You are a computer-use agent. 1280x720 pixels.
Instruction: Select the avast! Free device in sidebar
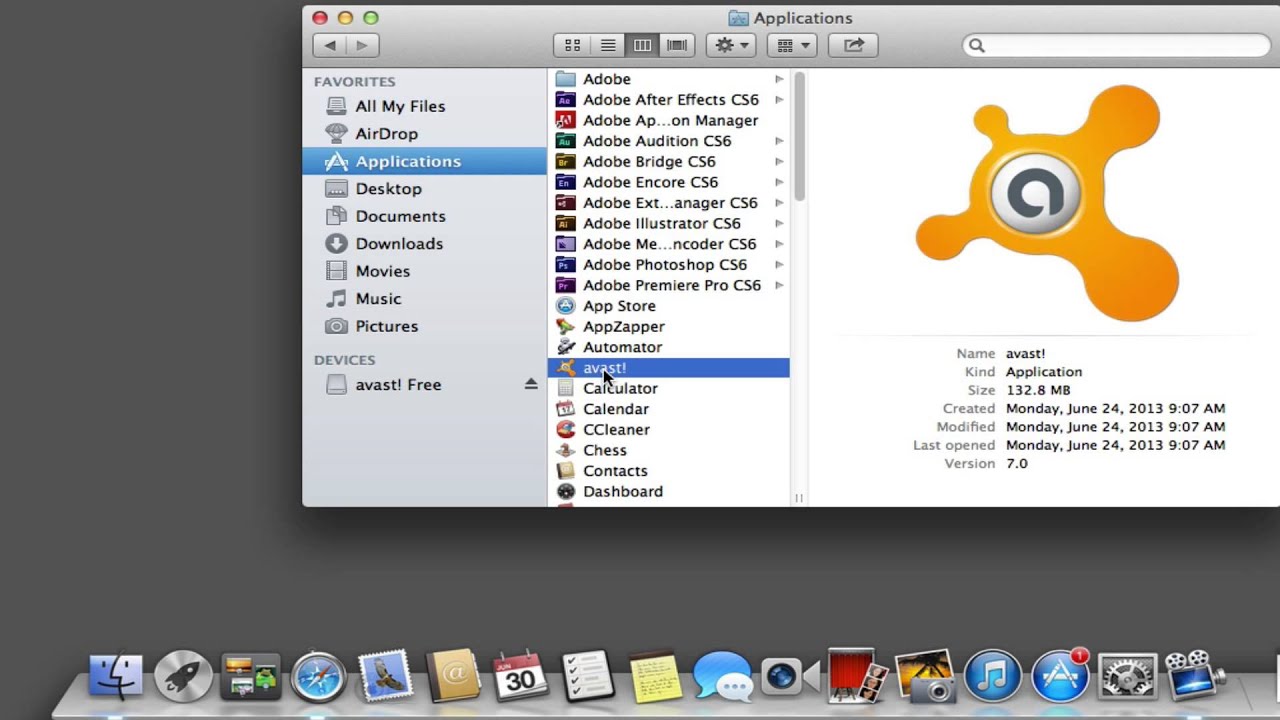tap(425, 384)
